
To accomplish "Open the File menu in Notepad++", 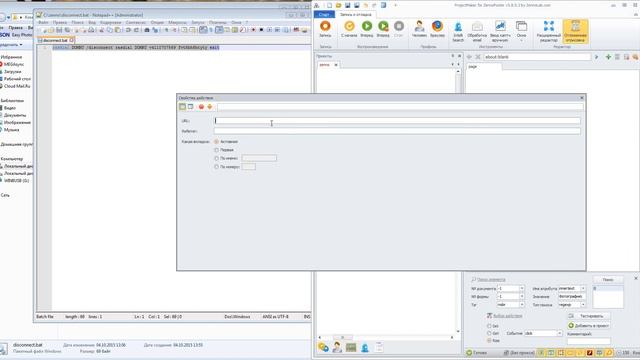I will point(43,23).
